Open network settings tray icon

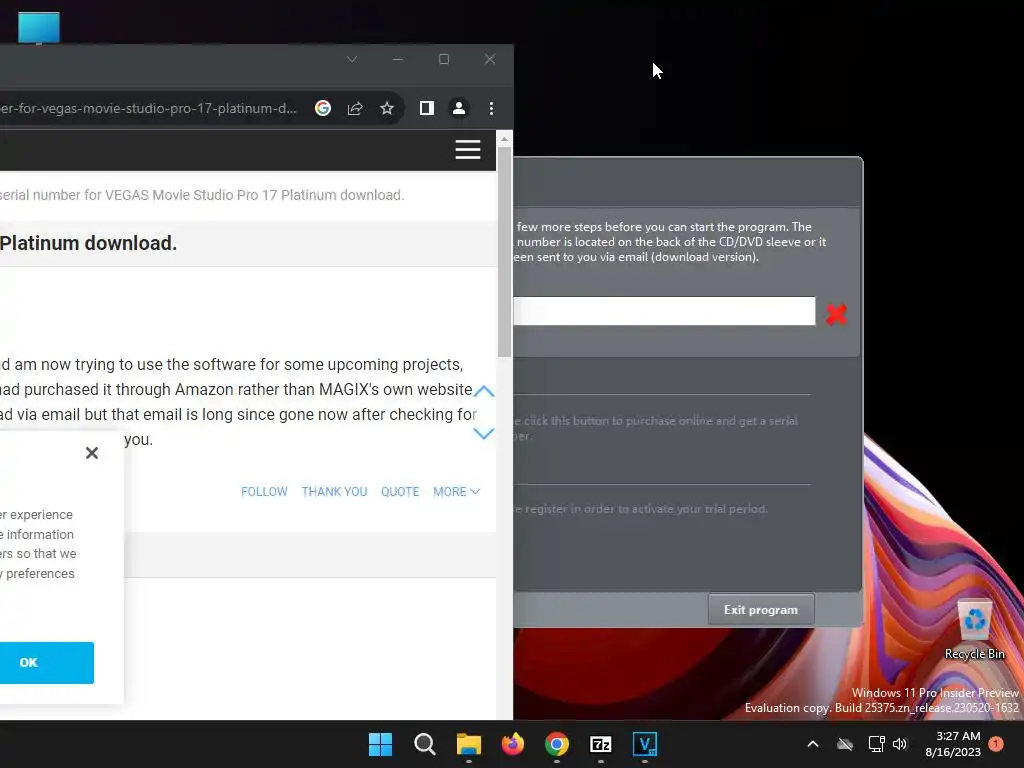(876, 744)
